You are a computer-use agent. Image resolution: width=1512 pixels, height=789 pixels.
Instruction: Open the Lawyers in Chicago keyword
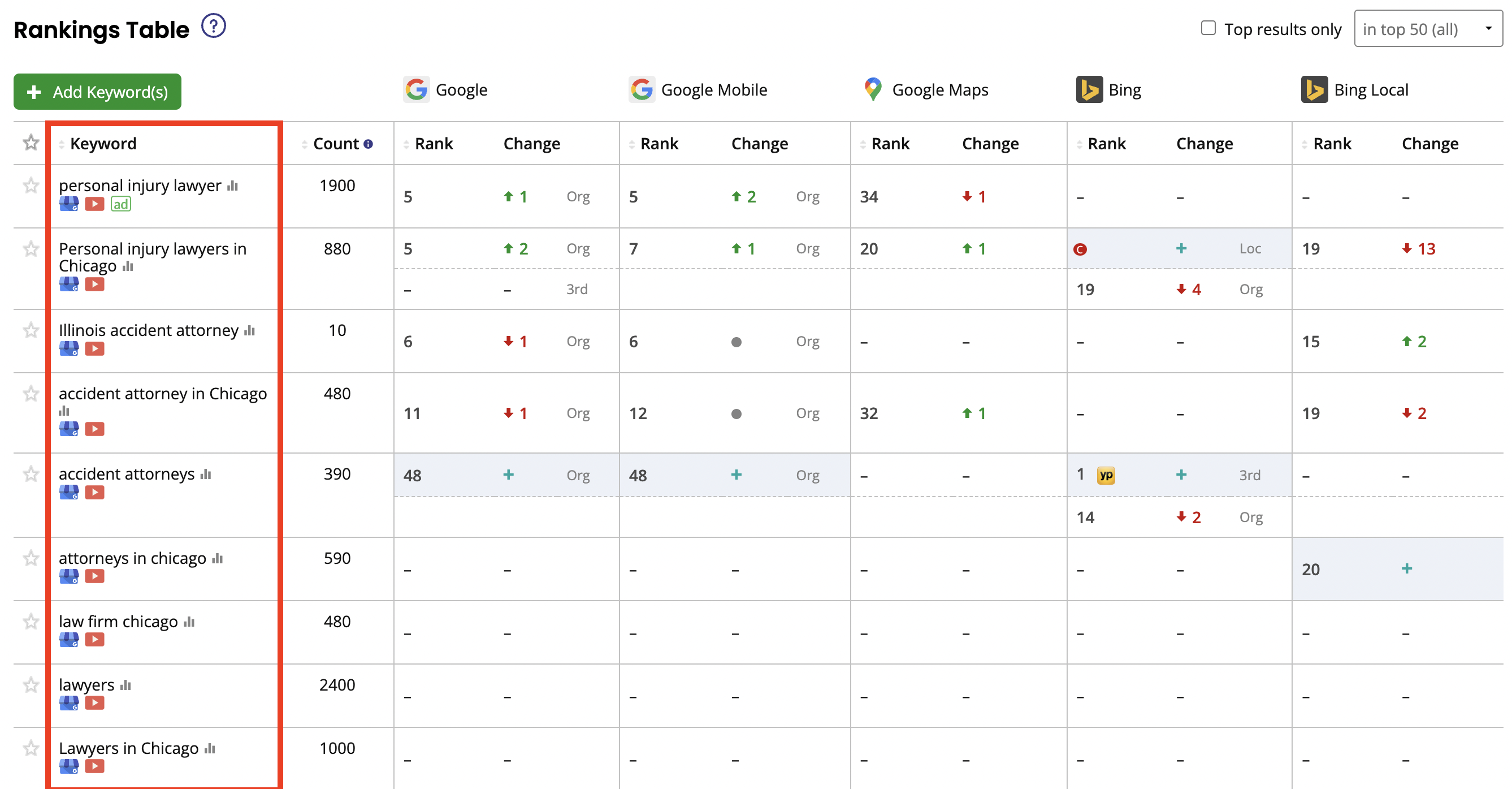click(128, 748)
